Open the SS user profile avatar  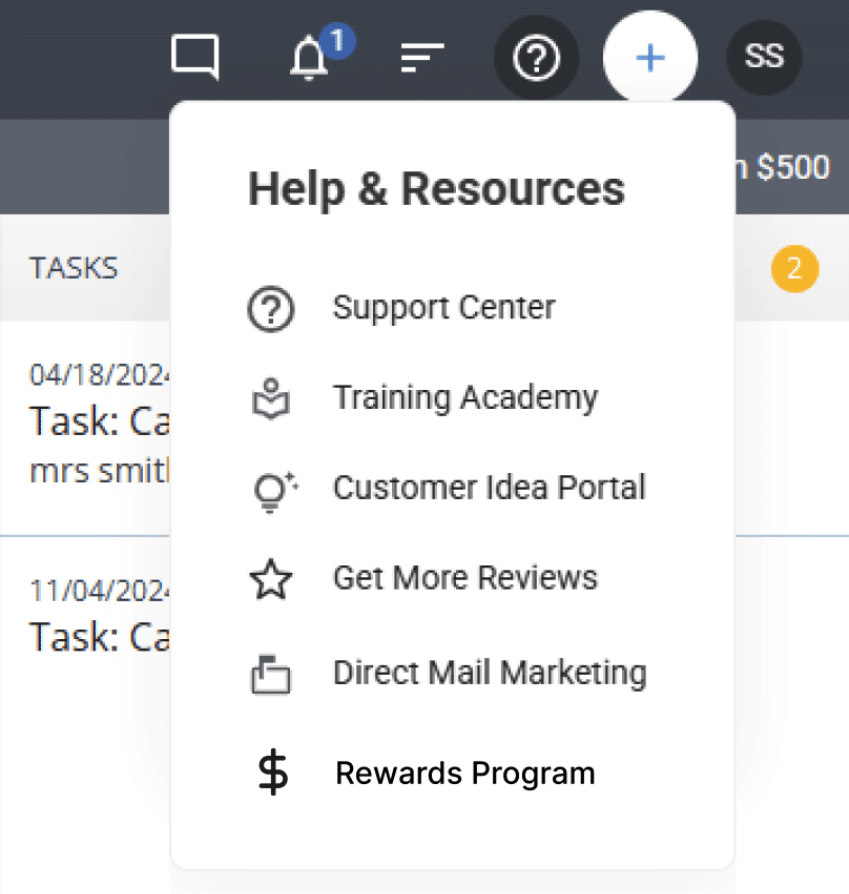tap(764, 57)
